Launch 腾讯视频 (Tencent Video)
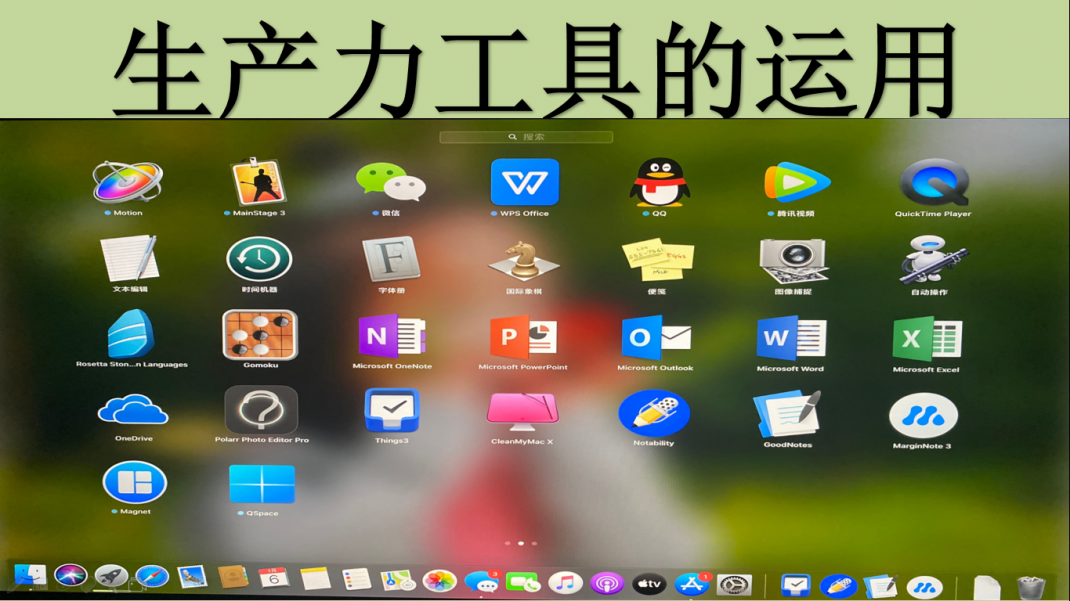The height and width of the screenshot is (601, 1070). pyautogui.click(x=796, y=182)
